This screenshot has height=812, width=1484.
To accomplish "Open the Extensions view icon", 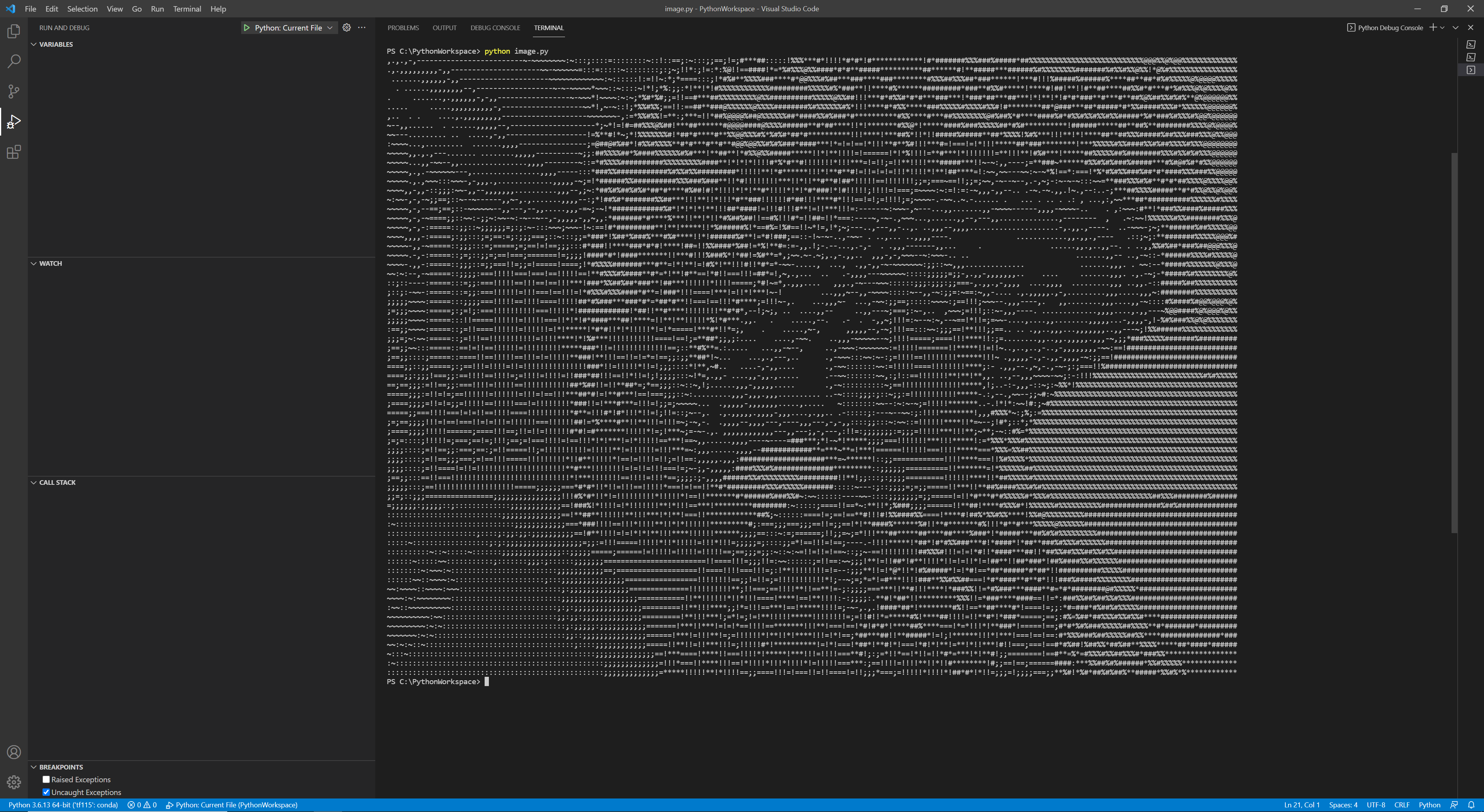I will [14, 152].
